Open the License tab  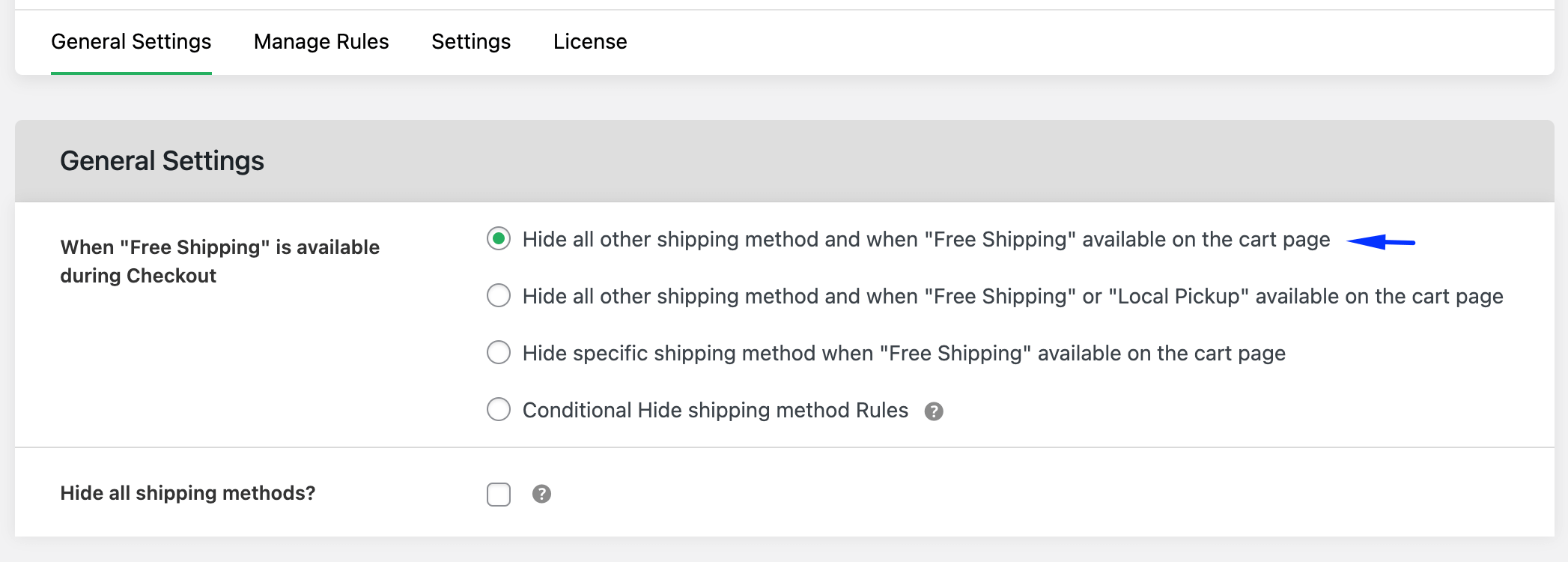click(590, 41)
